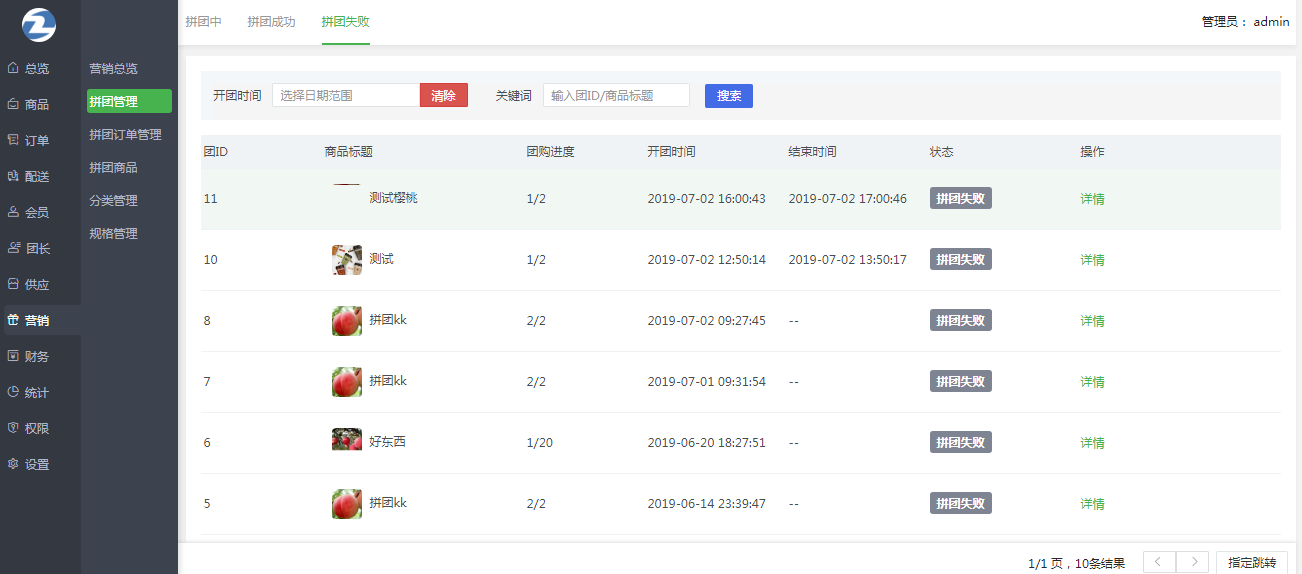Click the 管理员 admin user label

coord(1245,22)
